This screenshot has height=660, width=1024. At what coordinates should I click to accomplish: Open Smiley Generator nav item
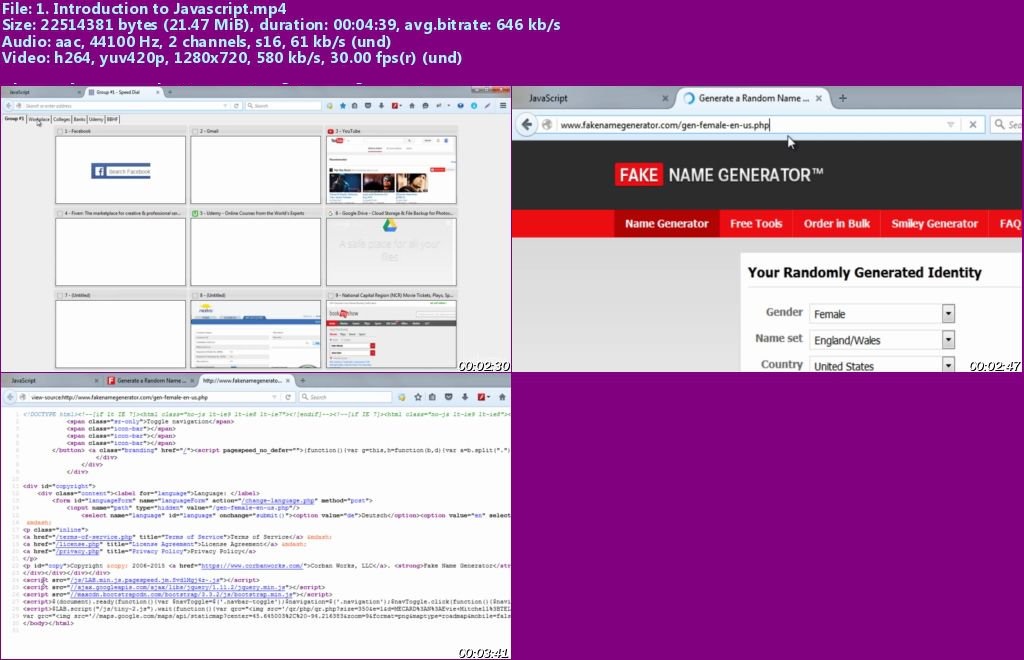[935, 223]
